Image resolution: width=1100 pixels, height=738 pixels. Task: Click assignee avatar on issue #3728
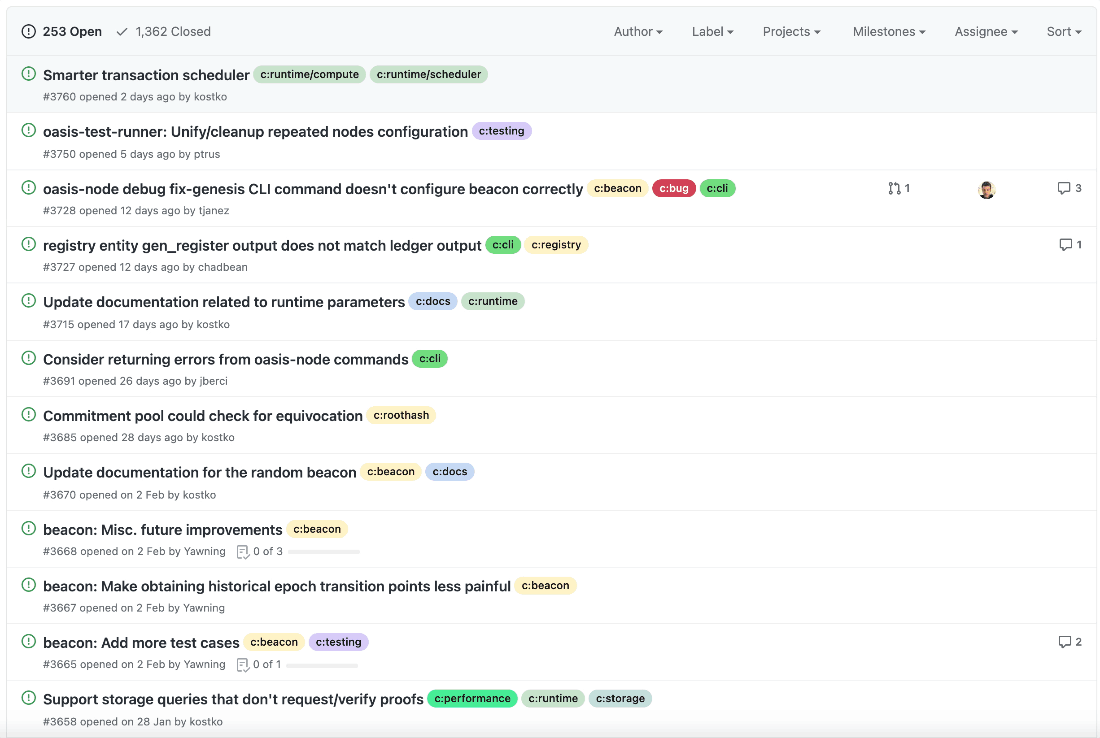[986, 189]
